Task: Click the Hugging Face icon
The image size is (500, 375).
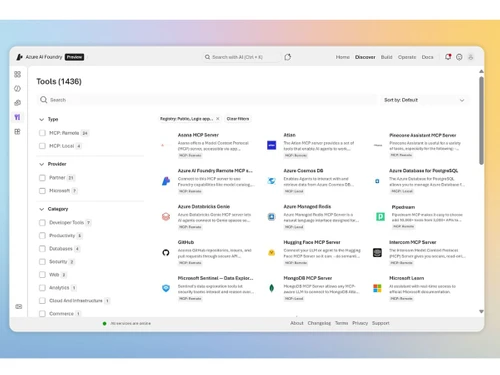Action: (272, 253)
